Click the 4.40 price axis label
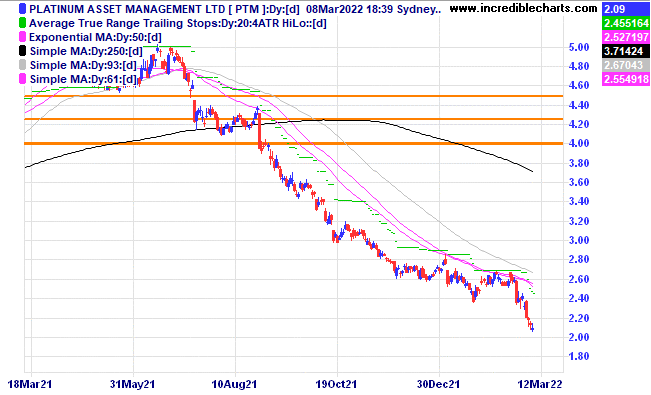The width and height of the screenshot is (651, 395). click(x=579, y=105)
